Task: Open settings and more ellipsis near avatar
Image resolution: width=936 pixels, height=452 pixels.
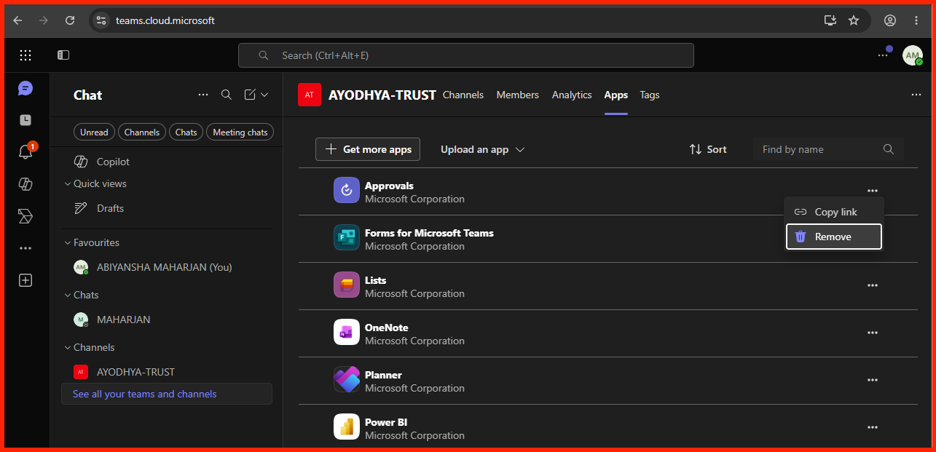Action: pyautogui.click(x=882, y=56)
